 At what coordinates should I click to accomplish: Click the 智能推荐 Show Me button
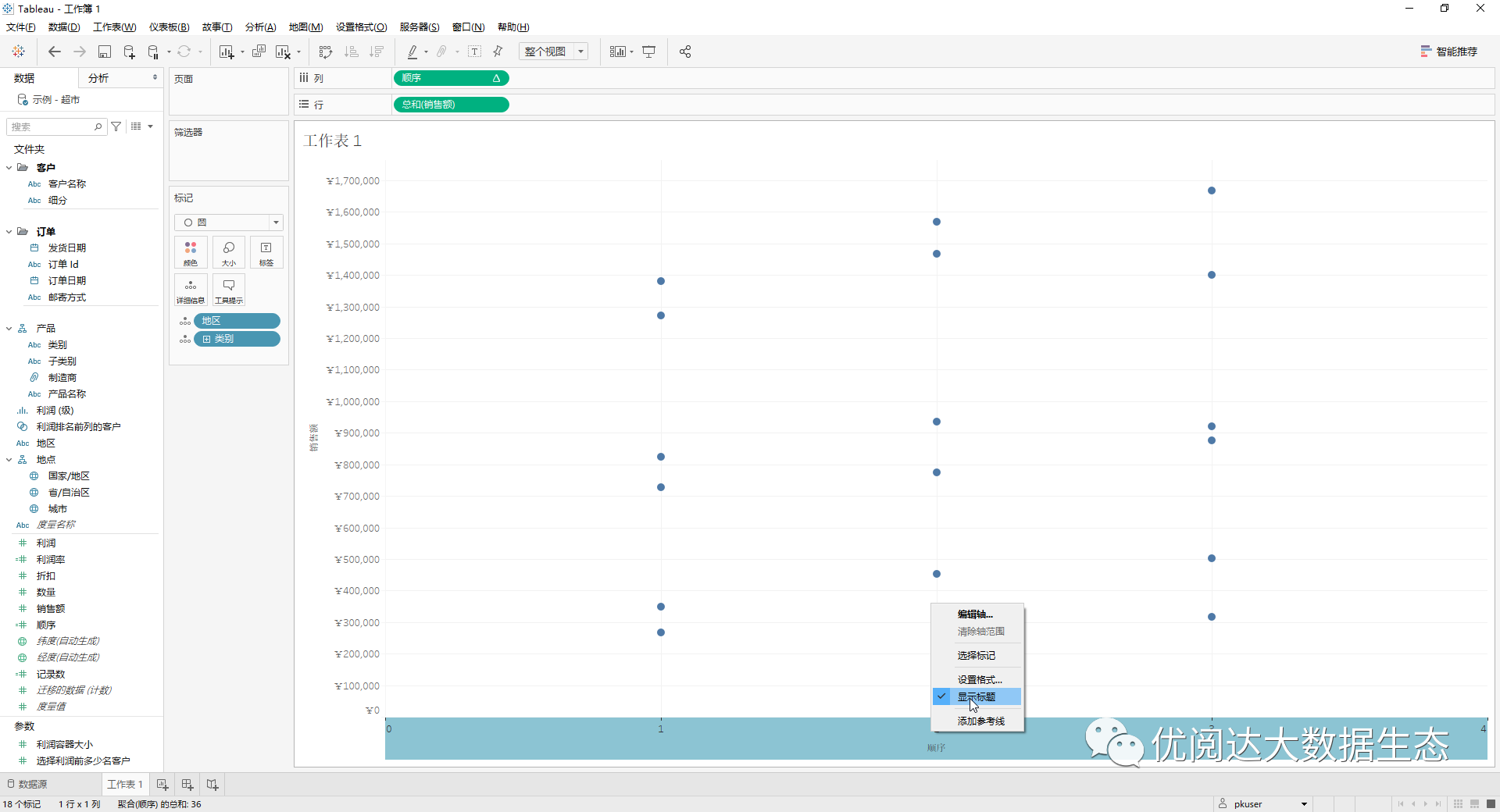(1449, 52)
